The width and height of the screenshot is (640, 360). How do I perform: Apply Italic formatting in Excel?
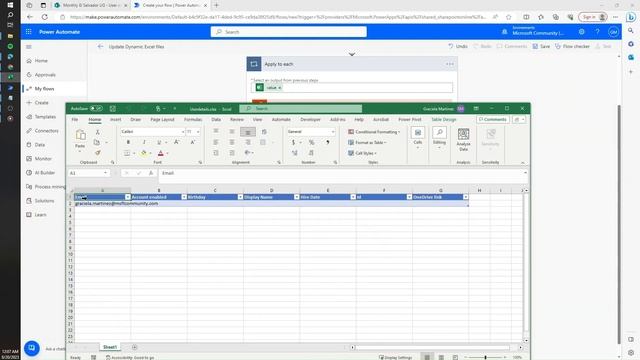[144, 142]
